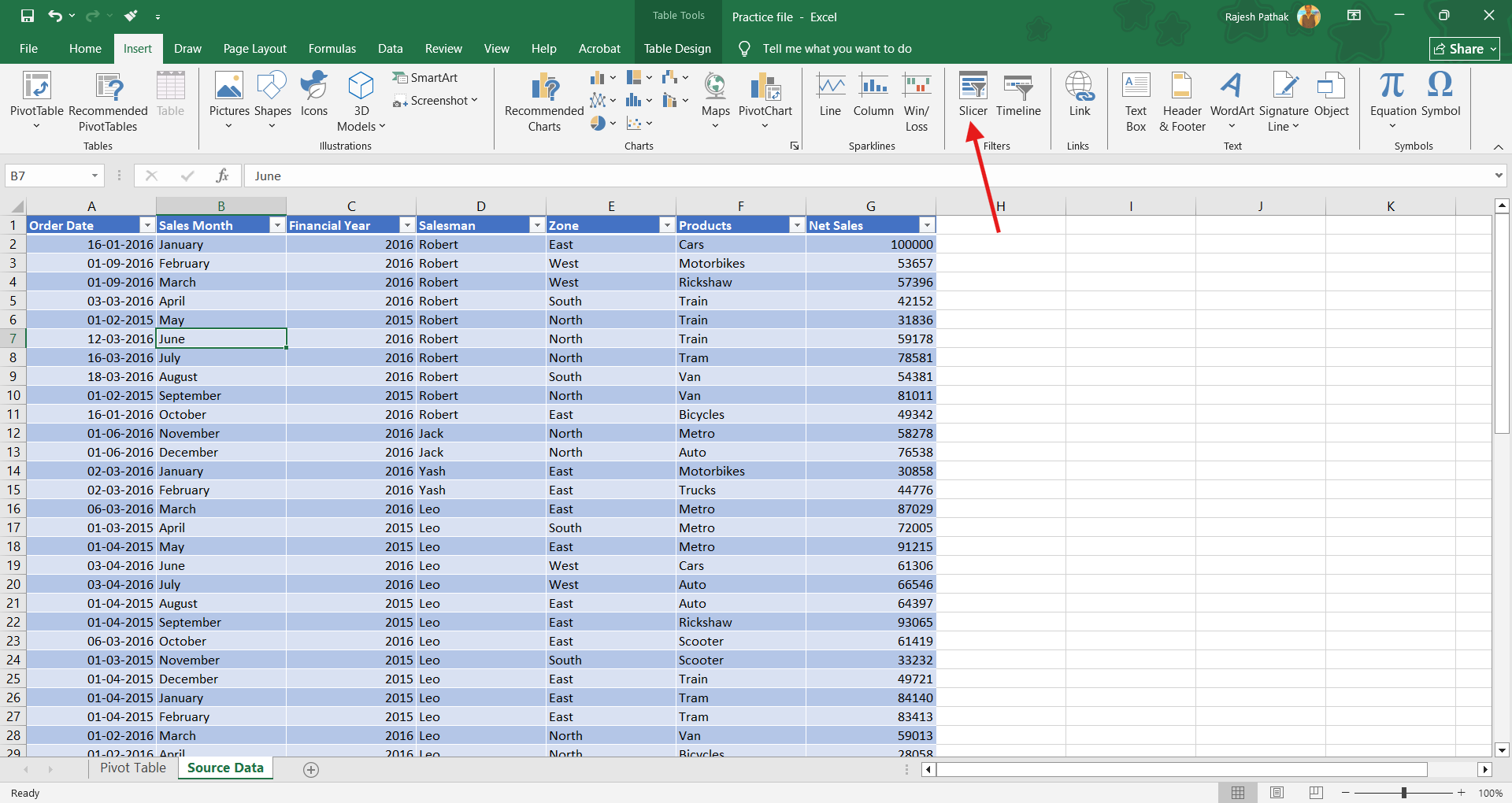The image size is (1512, 803).
Task: Select Normal view button in status bar
Action: 1238,793
